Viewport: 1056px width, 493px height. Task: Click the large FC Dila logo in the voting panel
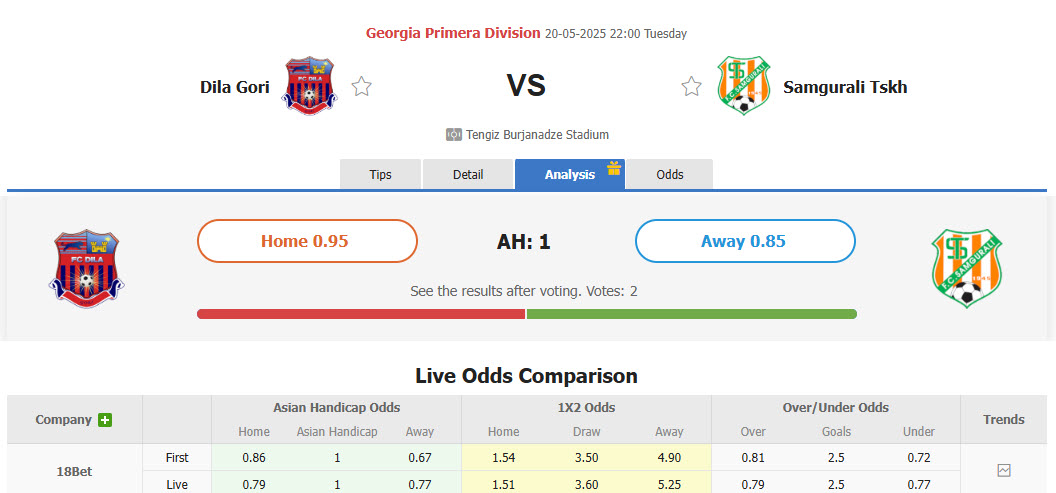click(x=85, y=268)
